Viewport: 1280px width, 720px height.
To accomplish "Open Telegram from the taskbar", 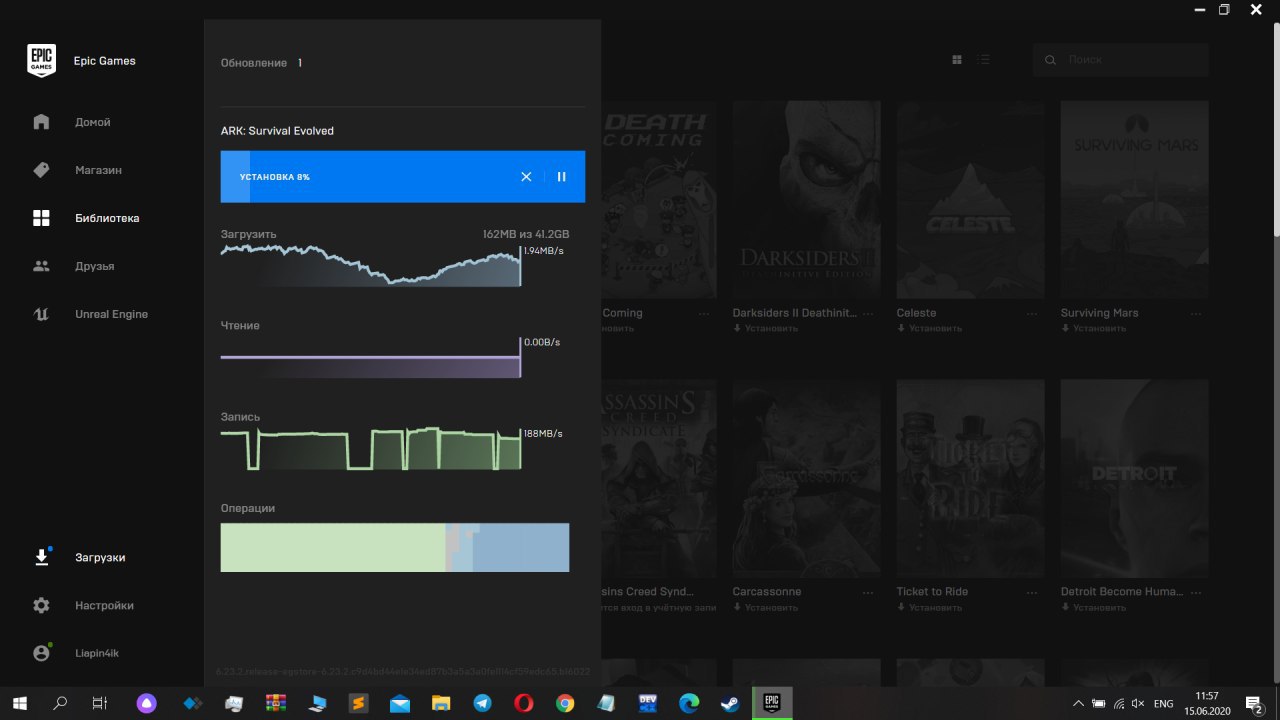I will pyautogui.click(x=482, y=704).
